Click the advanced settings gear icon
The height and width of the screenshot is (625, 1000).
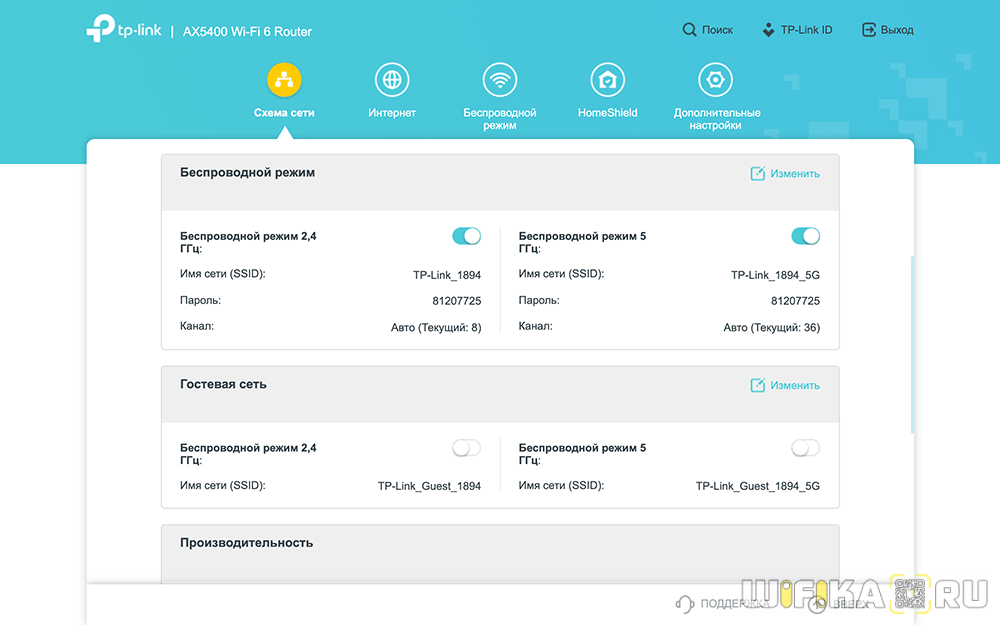(716, 80)
